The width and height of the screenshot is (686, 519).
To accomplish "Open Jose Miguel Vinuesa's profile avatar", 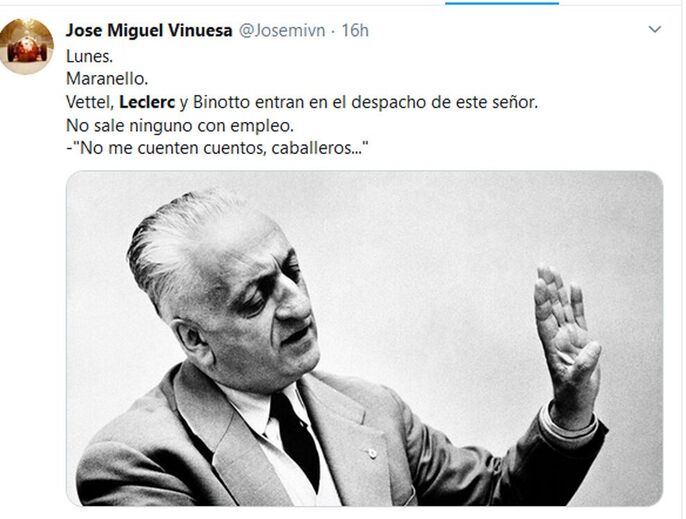I will coord(27,46).
